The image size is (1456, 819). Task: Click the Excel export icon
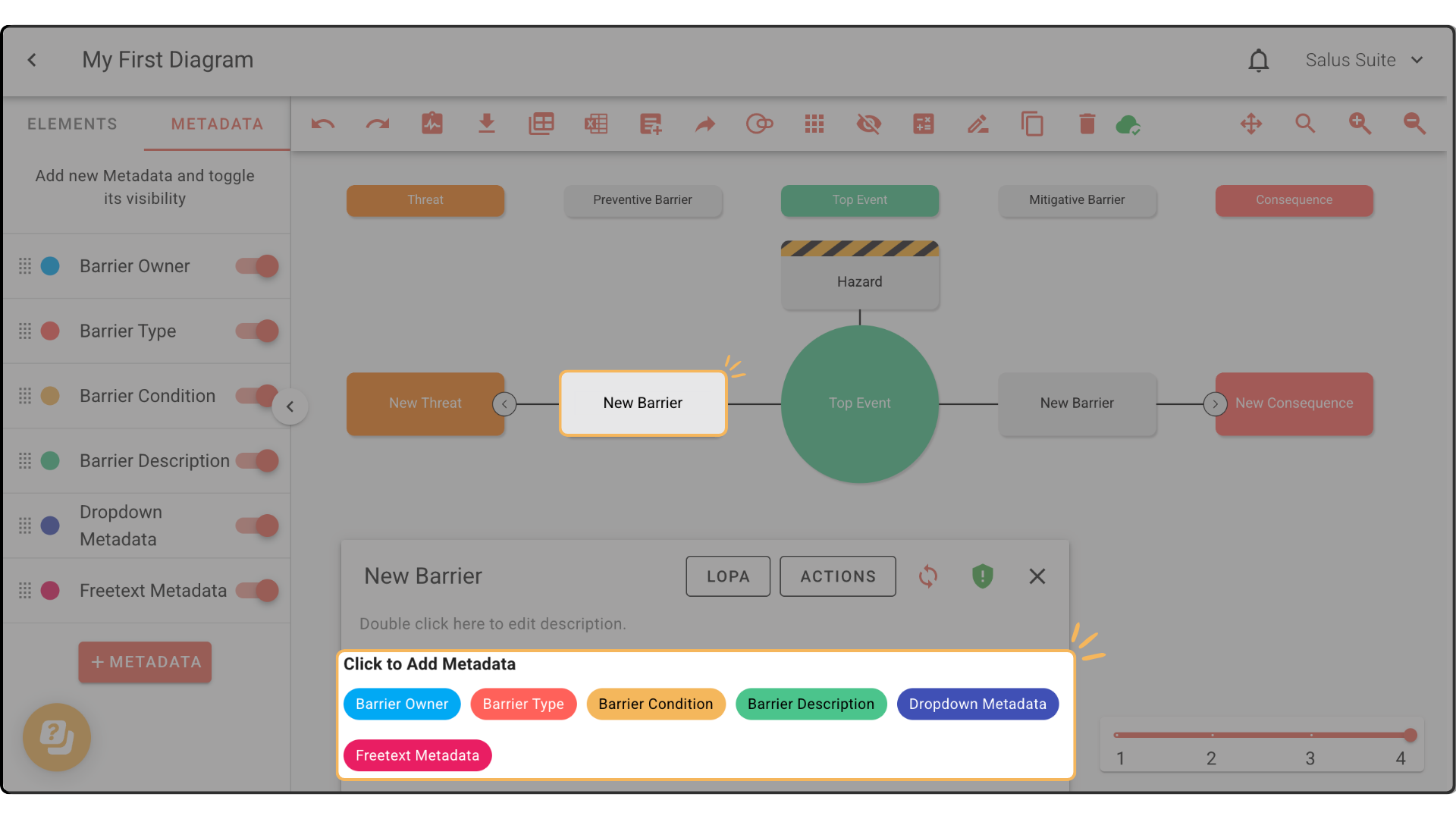[596, 124]
